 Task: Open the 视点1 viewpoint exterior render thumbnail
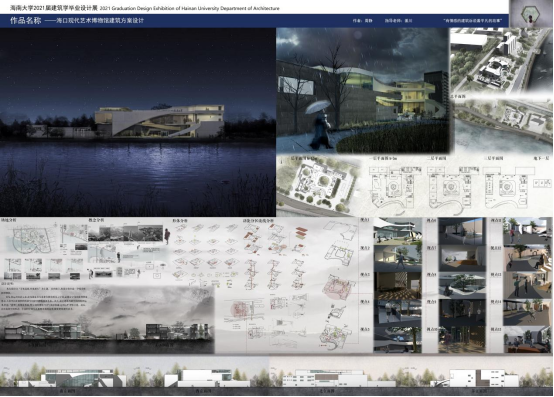(x=398, y=231)
